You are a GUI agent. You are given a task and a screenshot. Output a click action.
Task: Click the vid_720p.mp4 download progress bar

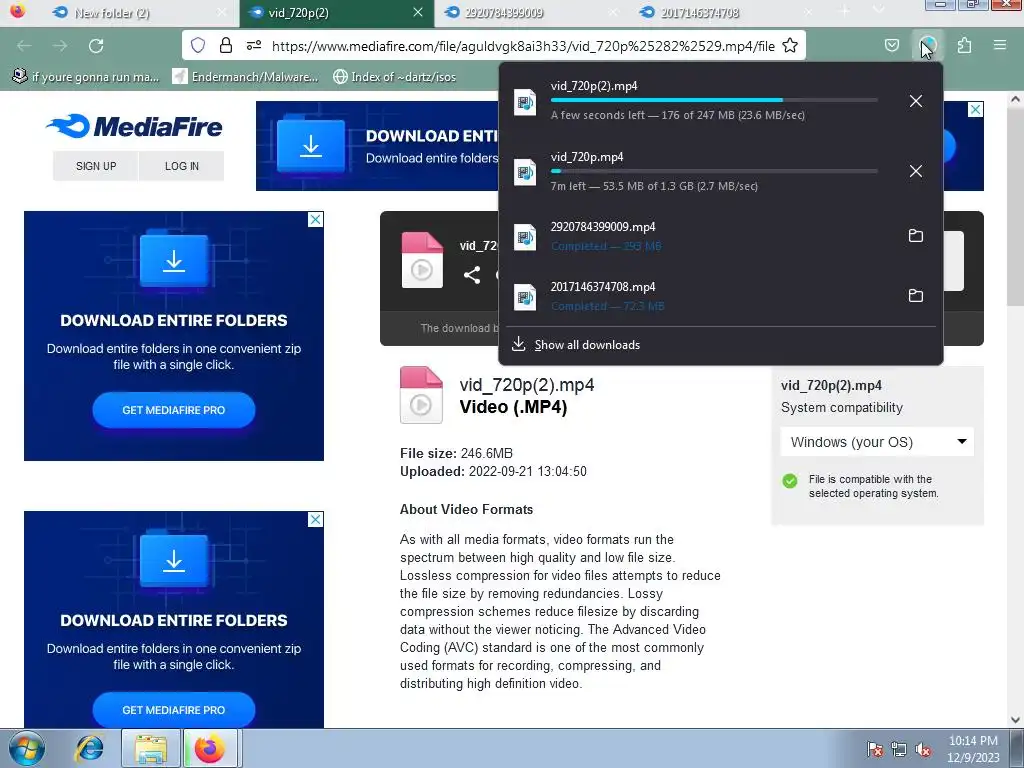pyautogui.click(x=714, y=171)
